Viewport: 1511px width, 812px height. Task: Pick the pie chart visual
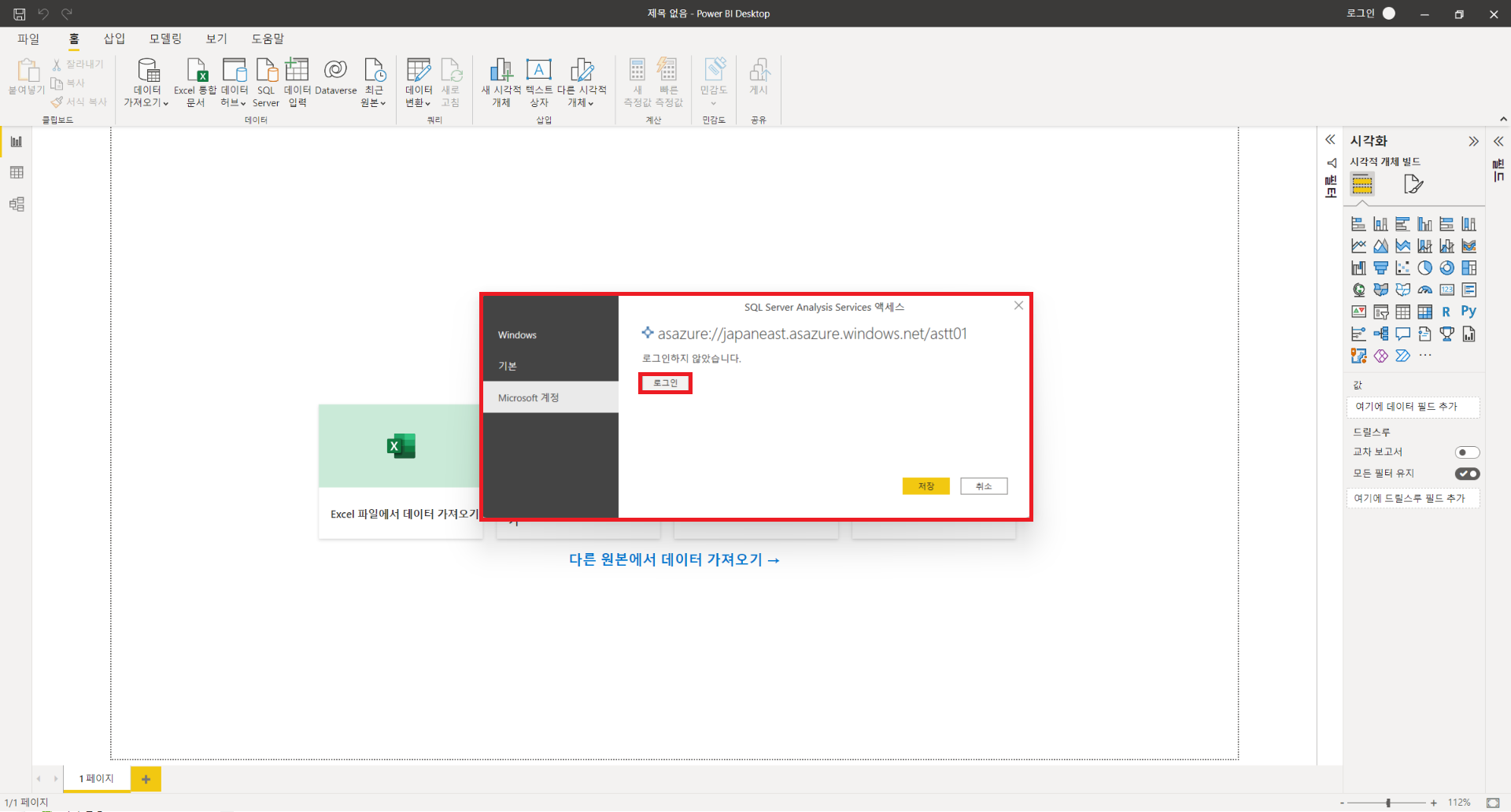tap(1424, 268)
